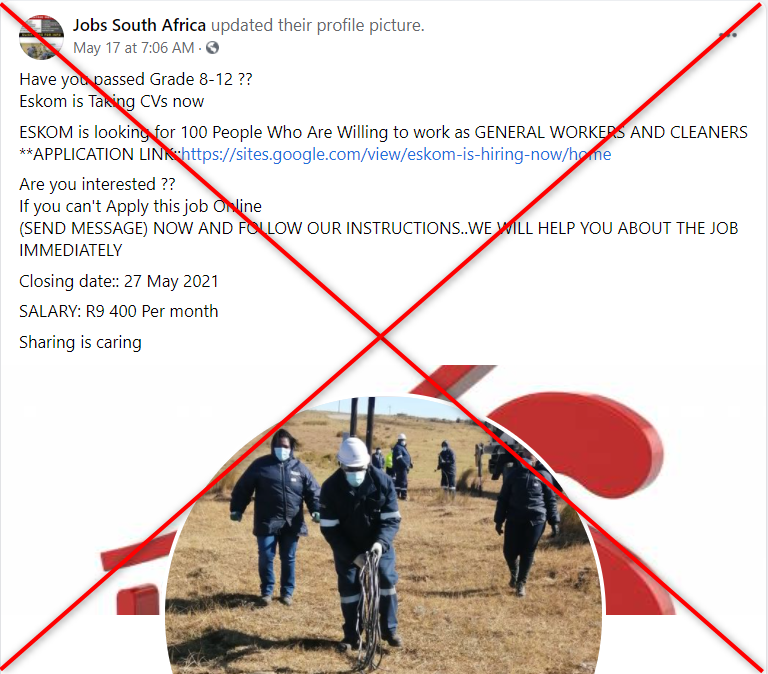Screen dimensions: 768x674
Task: Click the 'Closing date: 27 May 2021' line
Action: point(119,281)
